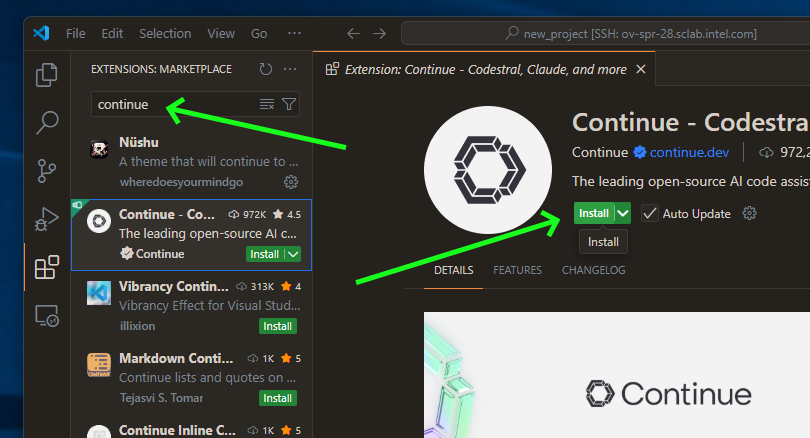Screen dimensions: 810x438
Task: Install the Vibrancy Continued extension
Action: [x=277, y=326]
